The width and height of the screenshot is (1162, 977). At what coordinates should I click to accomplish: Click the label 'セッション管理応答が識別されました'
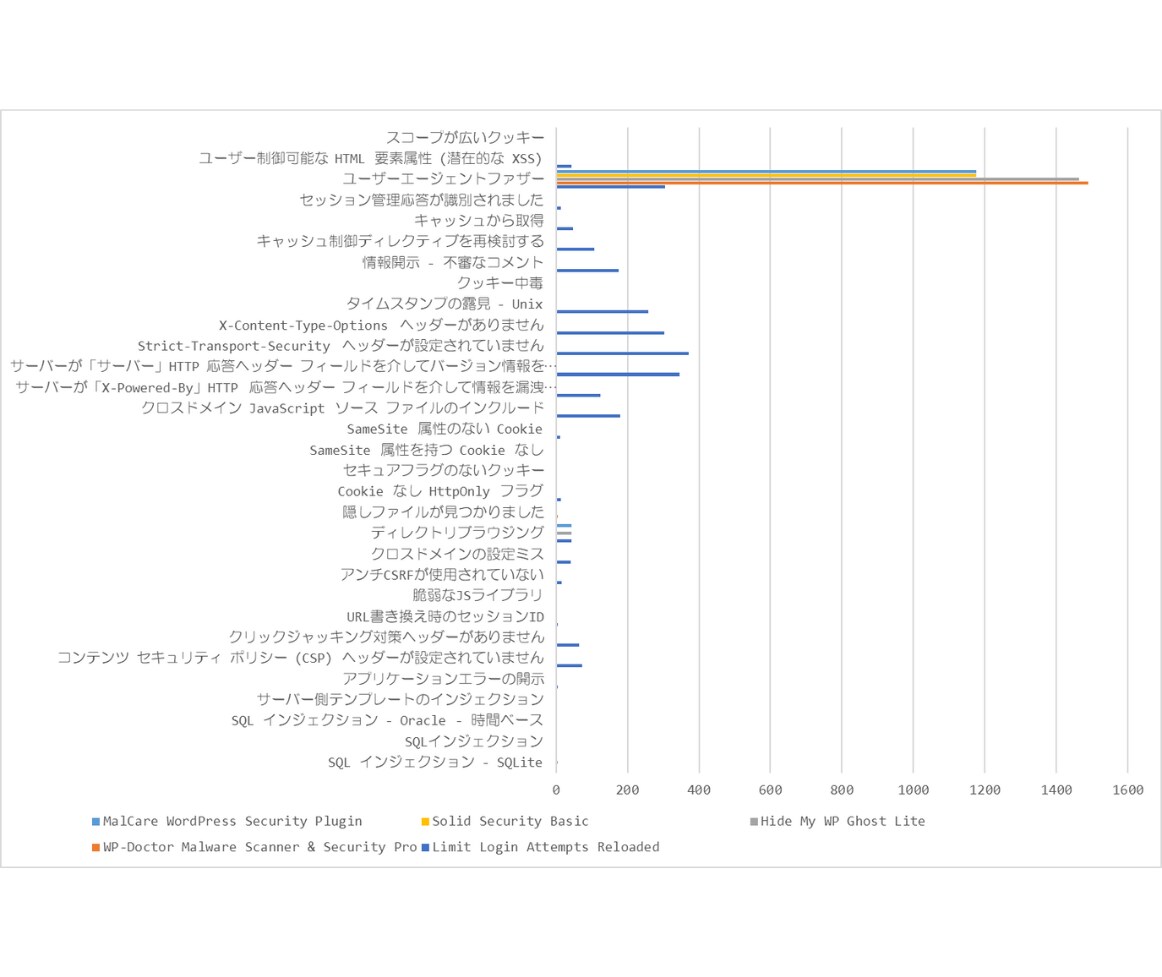[421, 200]
